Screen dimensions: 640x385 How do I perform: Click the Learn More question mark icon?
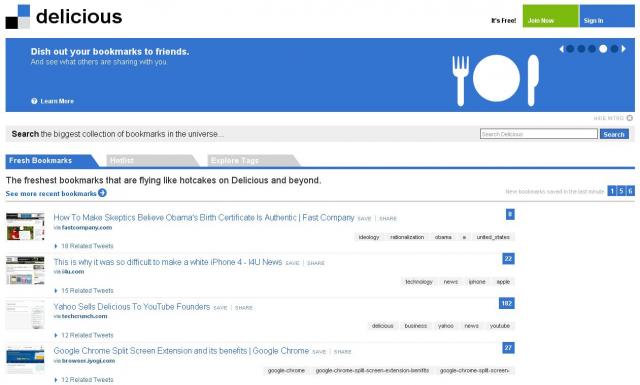click(34, 101)
